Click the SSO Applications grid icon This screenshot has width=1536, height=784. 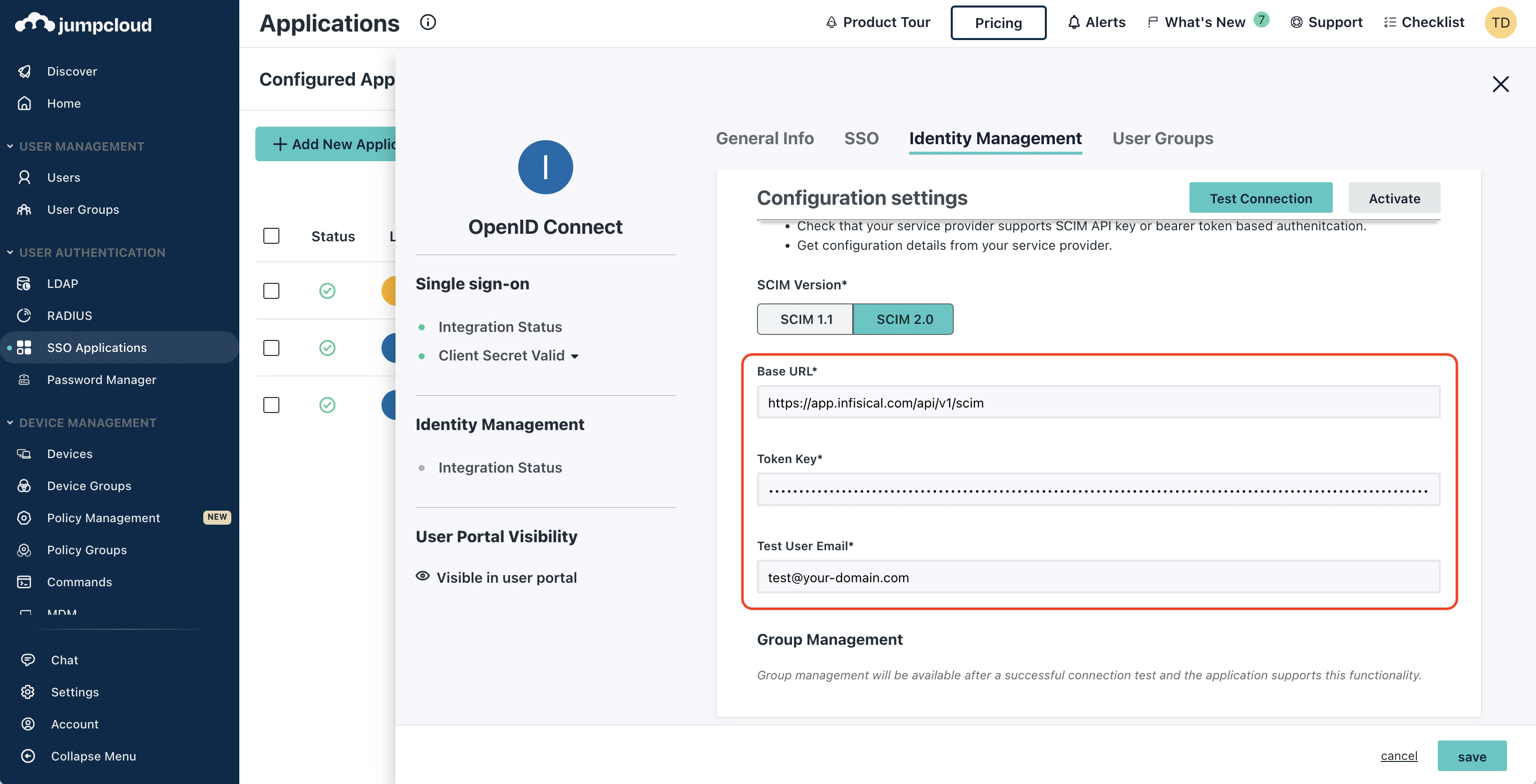point(25,347)
